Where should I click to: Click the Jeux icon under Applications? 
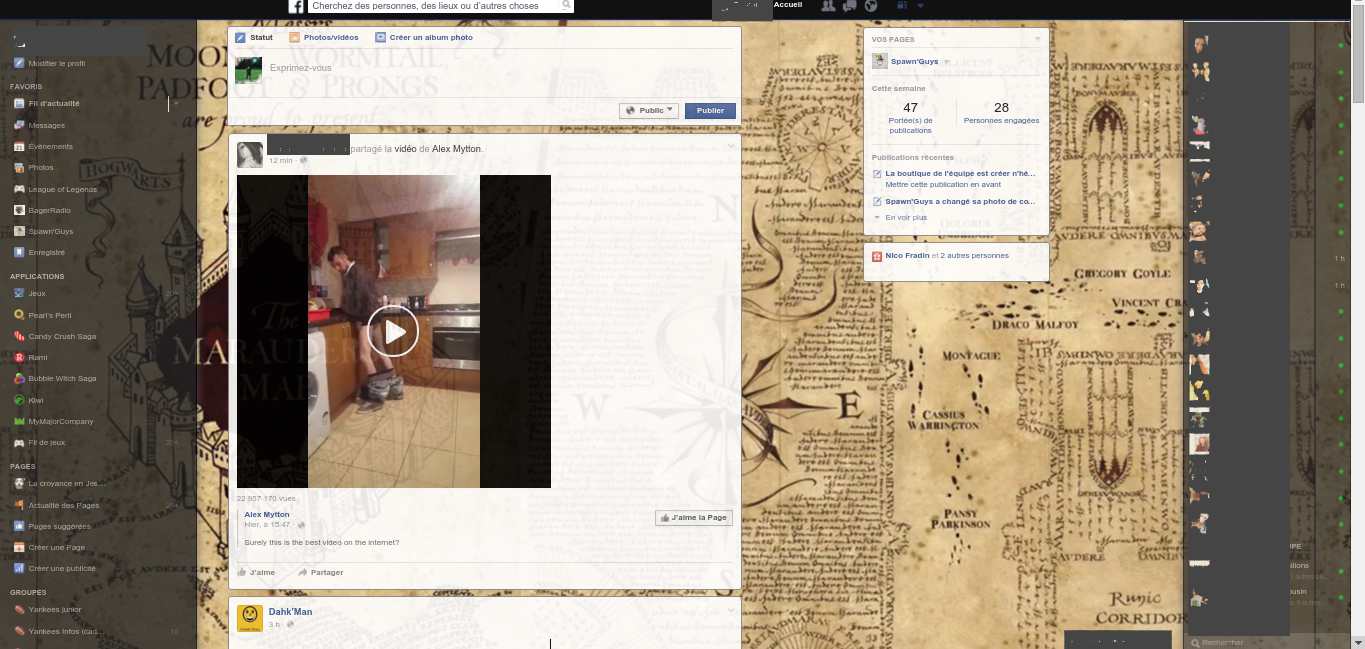point(19,293)
